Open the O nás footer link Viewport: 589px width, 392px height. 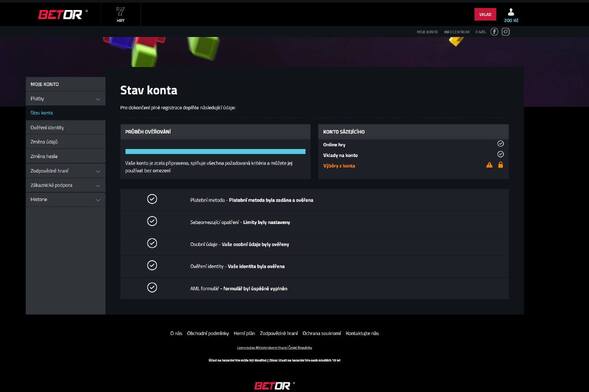176,333
